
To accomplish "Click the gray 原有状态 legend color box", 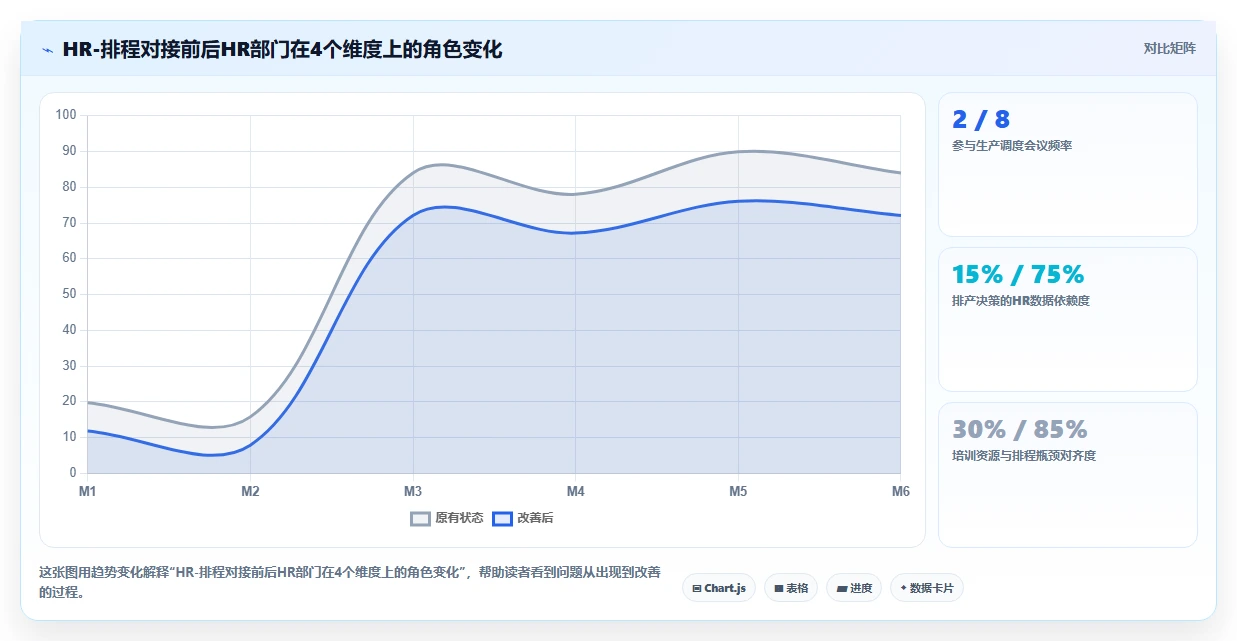I will point(421,518).
